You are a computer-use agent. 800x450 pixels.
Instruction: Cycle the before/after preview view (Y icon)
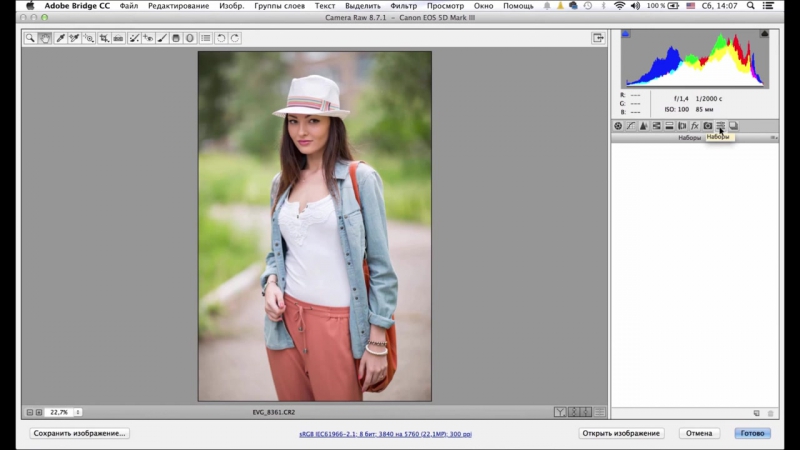click(560, 412)
